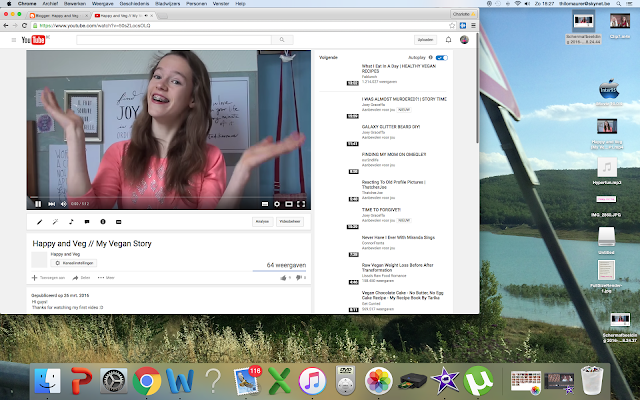Open the YouTube hamburger guide menu

[14, 40]
